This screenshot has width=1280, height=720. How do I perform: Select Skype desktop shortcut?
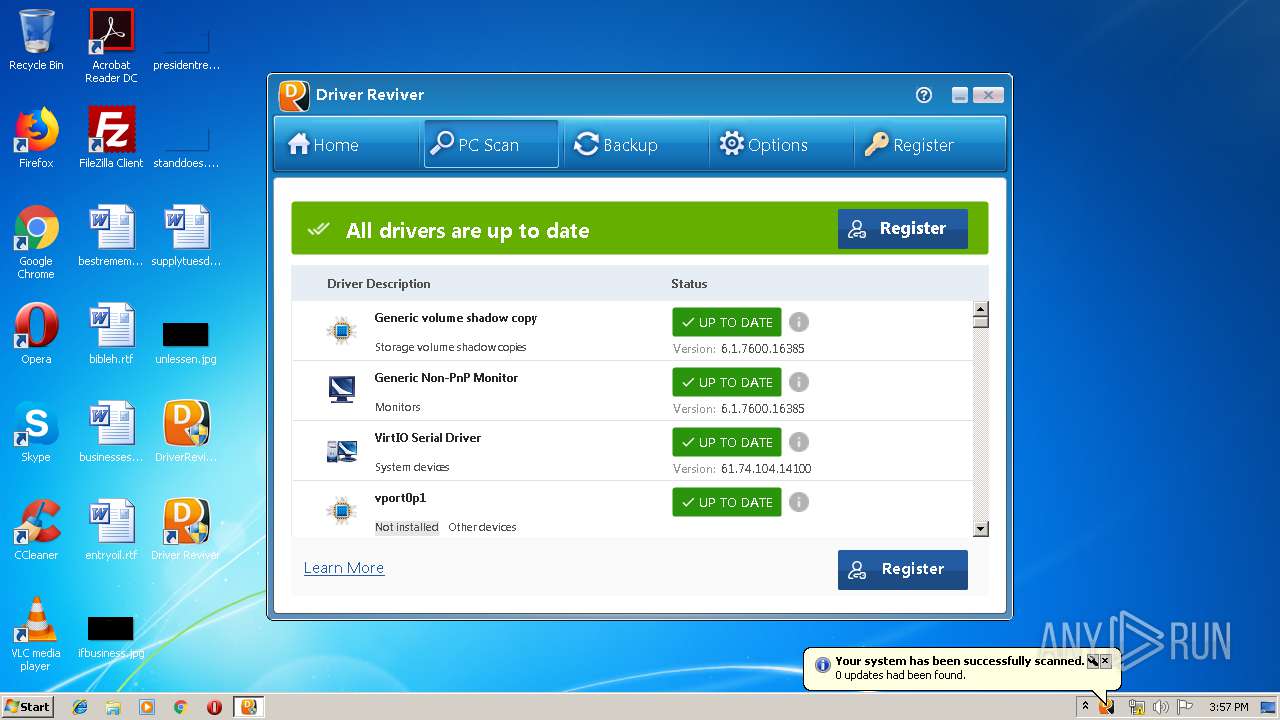[x=36, y=432]
